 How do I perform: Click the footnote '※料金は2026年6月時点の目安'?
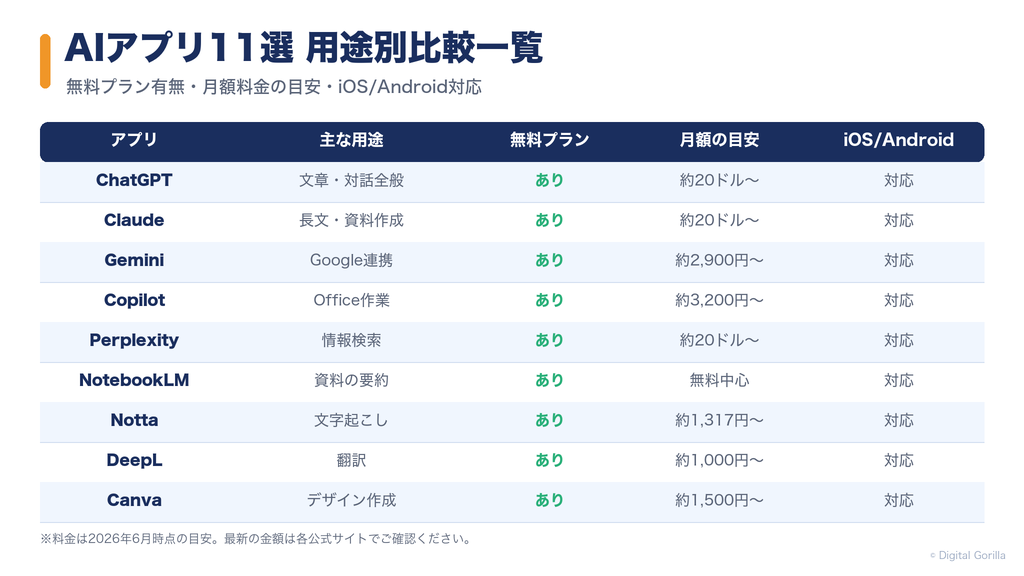pyautogui.click(x=127, y=539)
